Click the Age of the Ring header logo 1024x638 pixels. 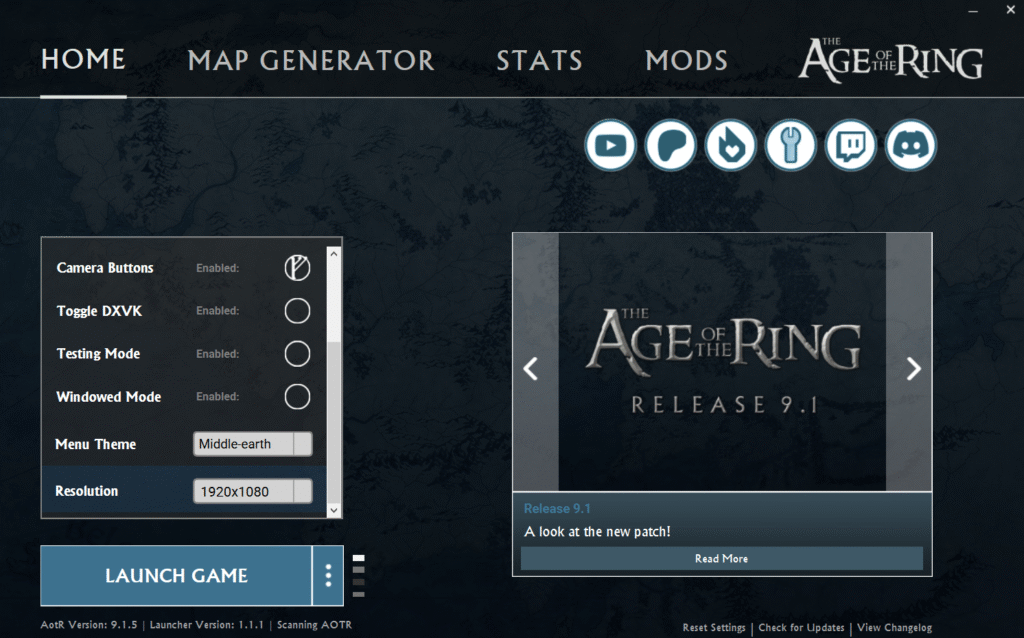coord(891,60)
